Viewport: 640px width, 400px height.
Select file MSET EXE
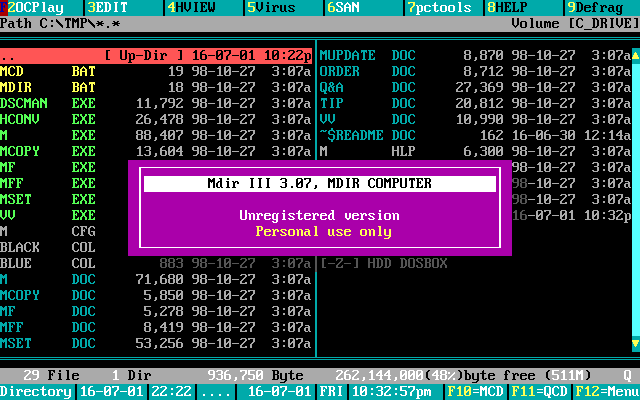point(64,199)
